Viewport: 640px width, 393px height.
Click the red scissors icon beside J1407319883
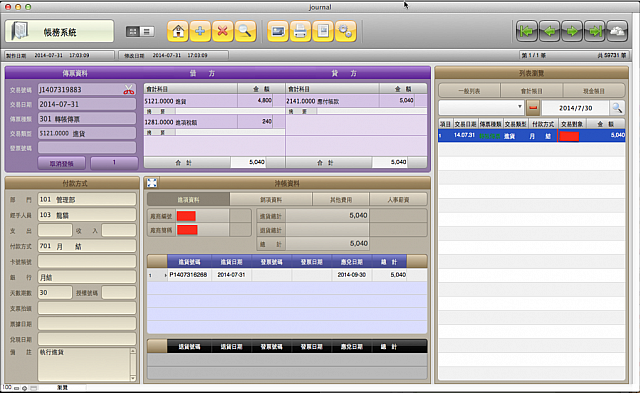coord(129,90)
